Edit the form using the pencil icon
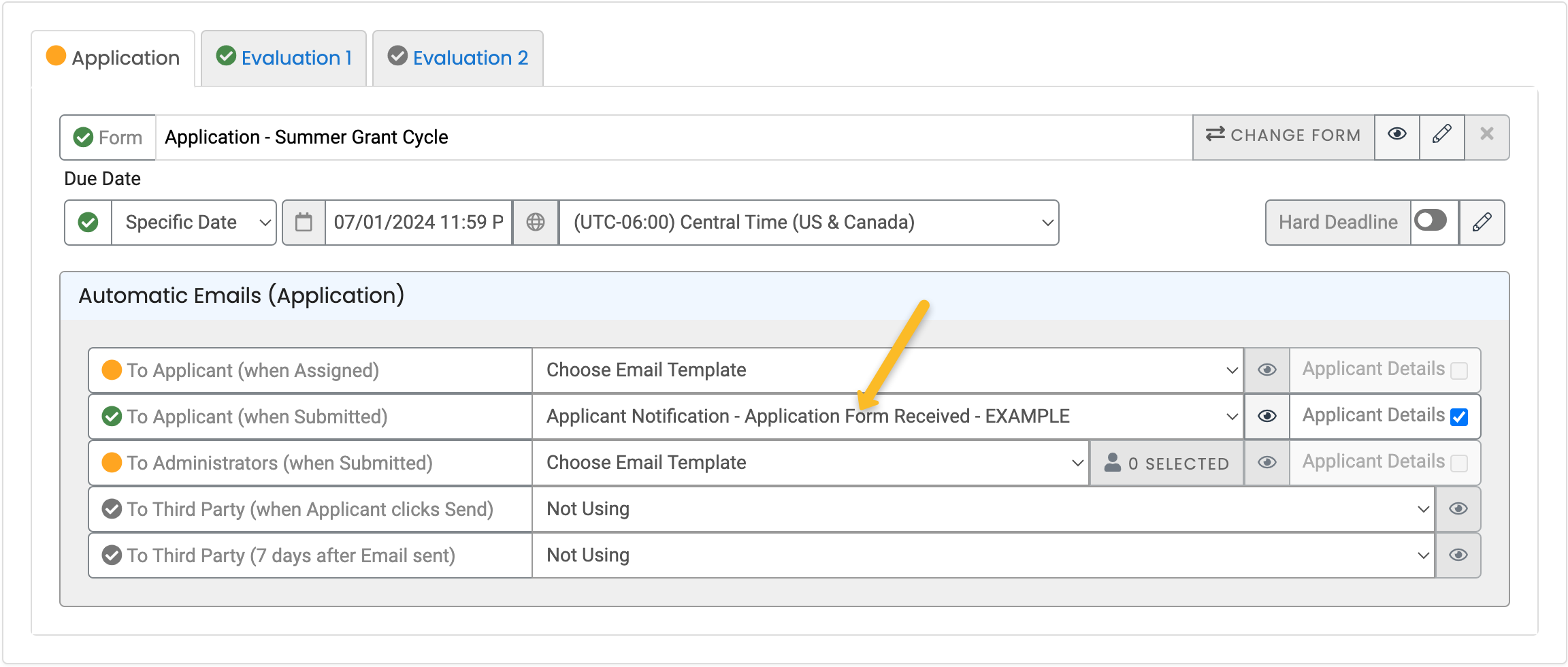Viewport: 1568px width, 667px height. [1441, 135]
